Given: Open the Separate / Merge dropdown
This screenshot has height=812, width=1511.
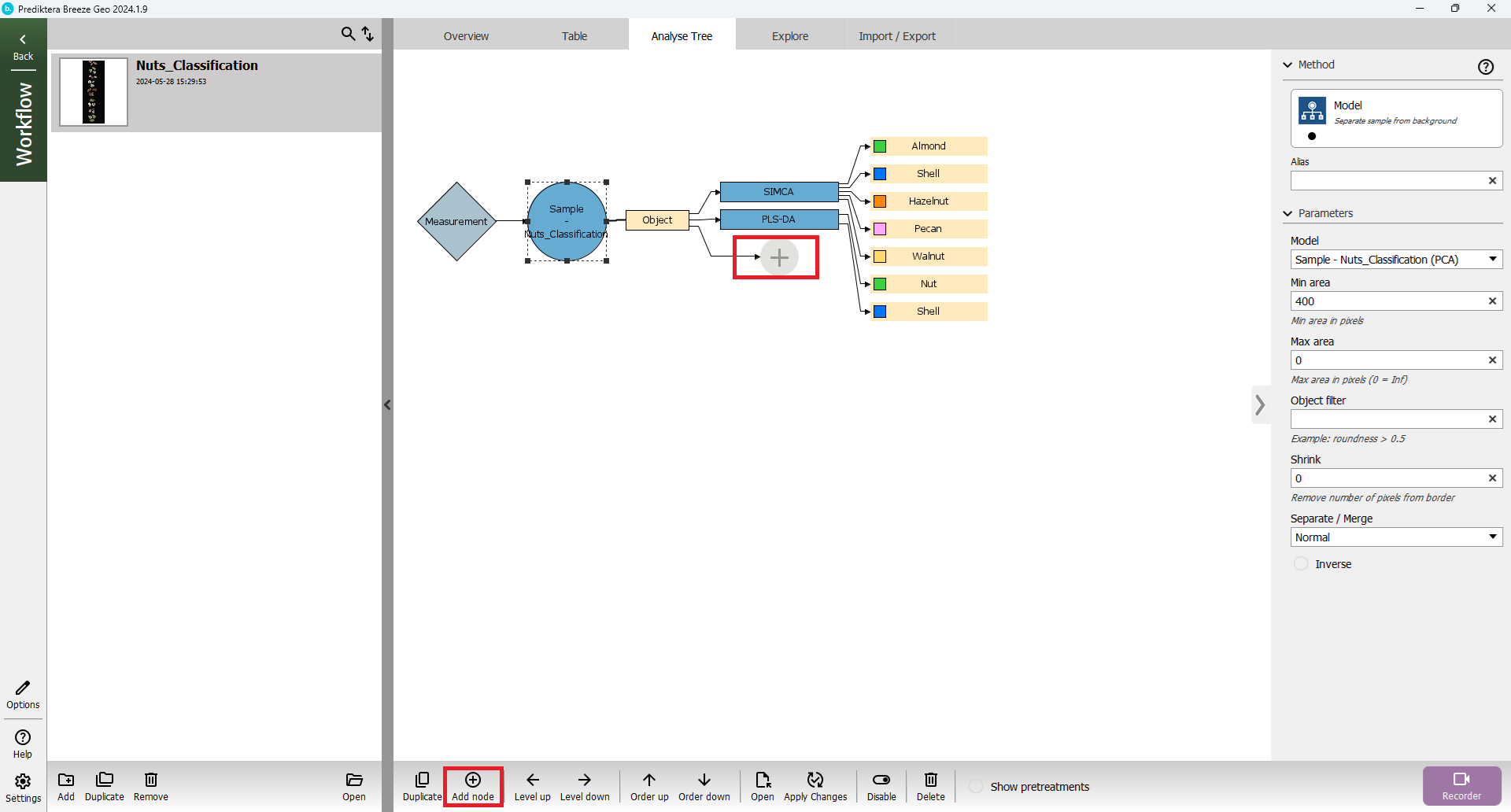Looking at the screenshot, I should [x=1396, y=537].
